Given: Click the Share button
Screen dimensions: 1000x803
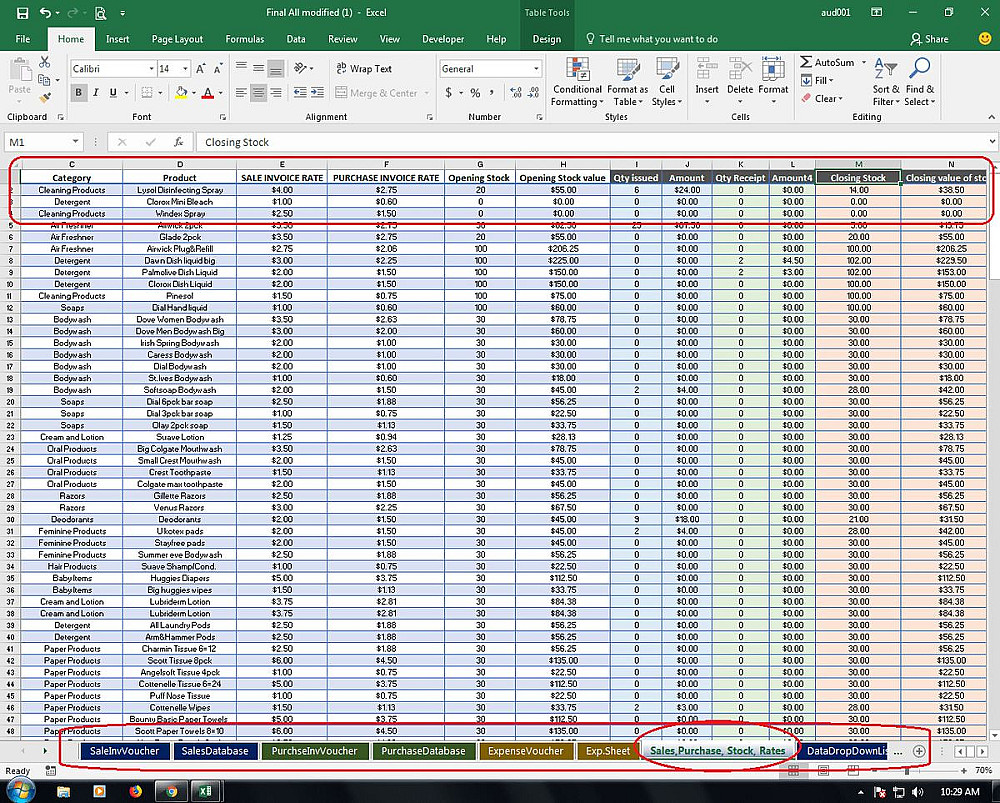Looking at the screenshot, I should pyautogui.click(x=930, y=39).
